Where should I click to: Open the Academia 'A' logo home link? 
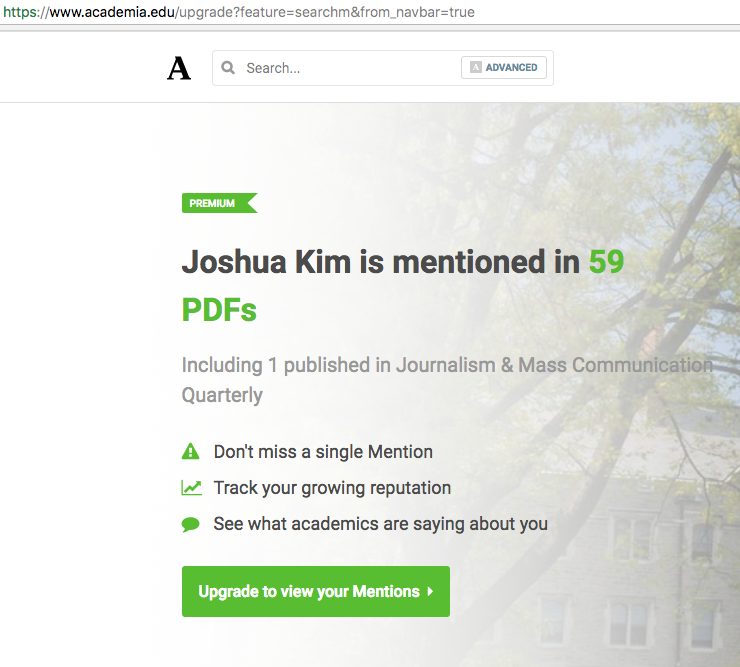tap(179, 68)
